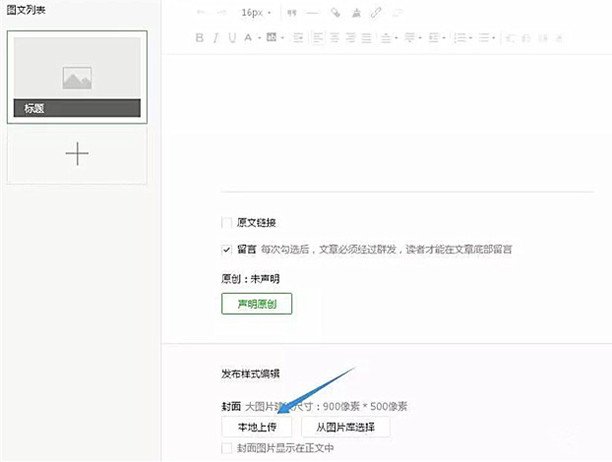Click the 声明原创 button
The height and width of the screenshot is (462, 612).
256,304
